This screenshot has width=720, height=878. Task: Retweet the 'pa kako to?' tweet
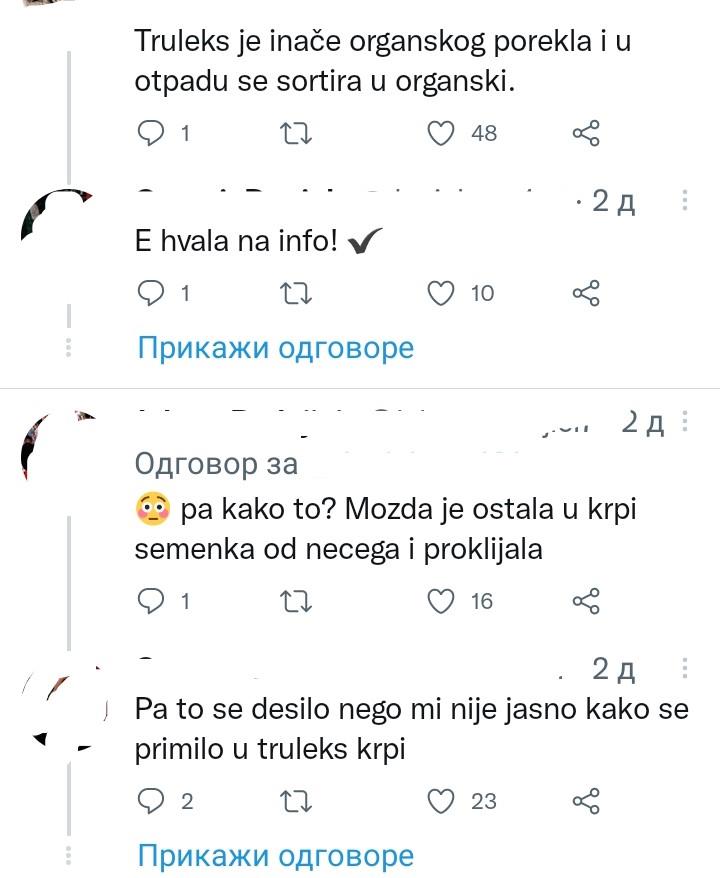coord(296,600)
